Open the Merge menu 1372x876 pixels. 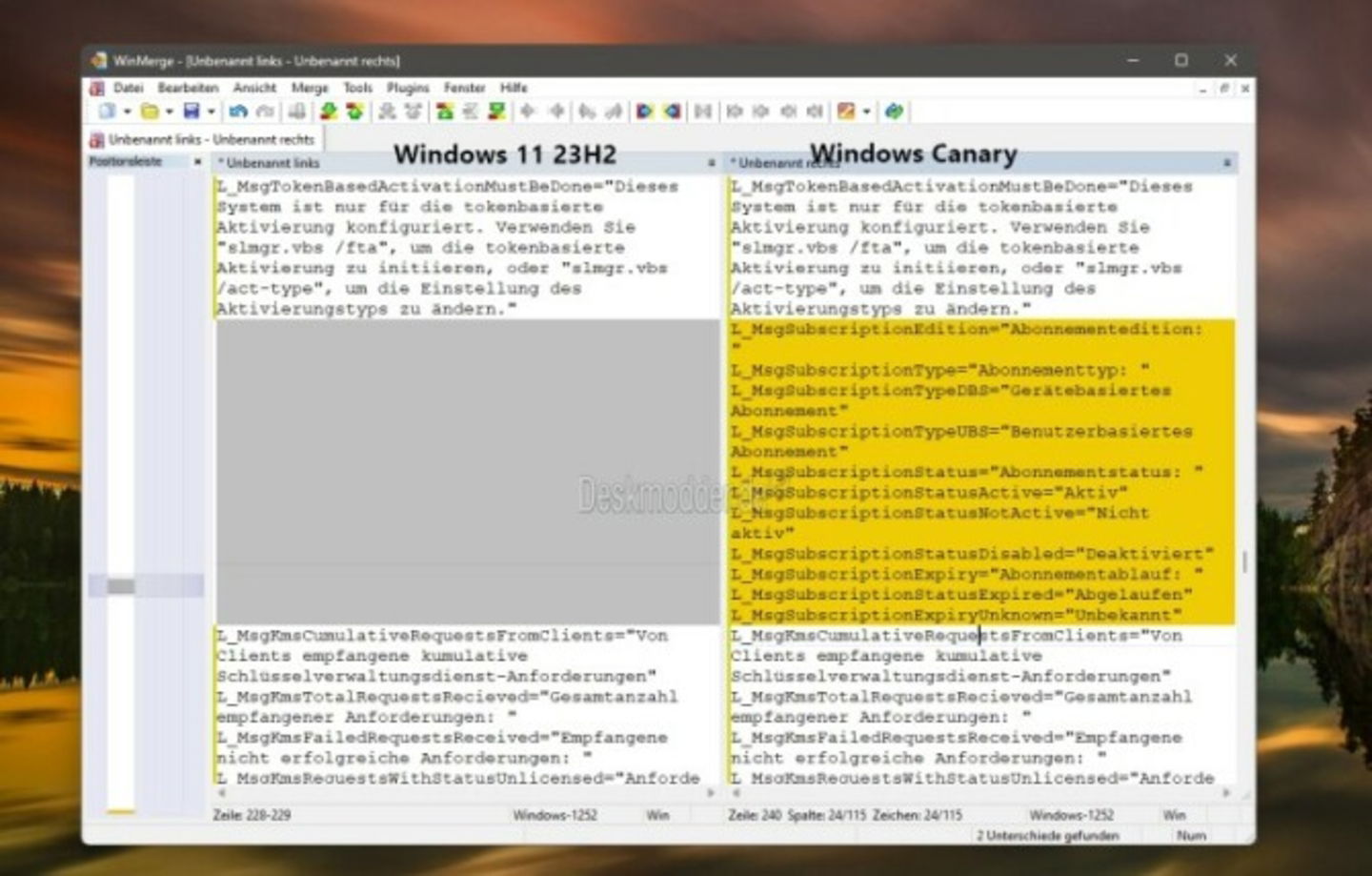310,88
